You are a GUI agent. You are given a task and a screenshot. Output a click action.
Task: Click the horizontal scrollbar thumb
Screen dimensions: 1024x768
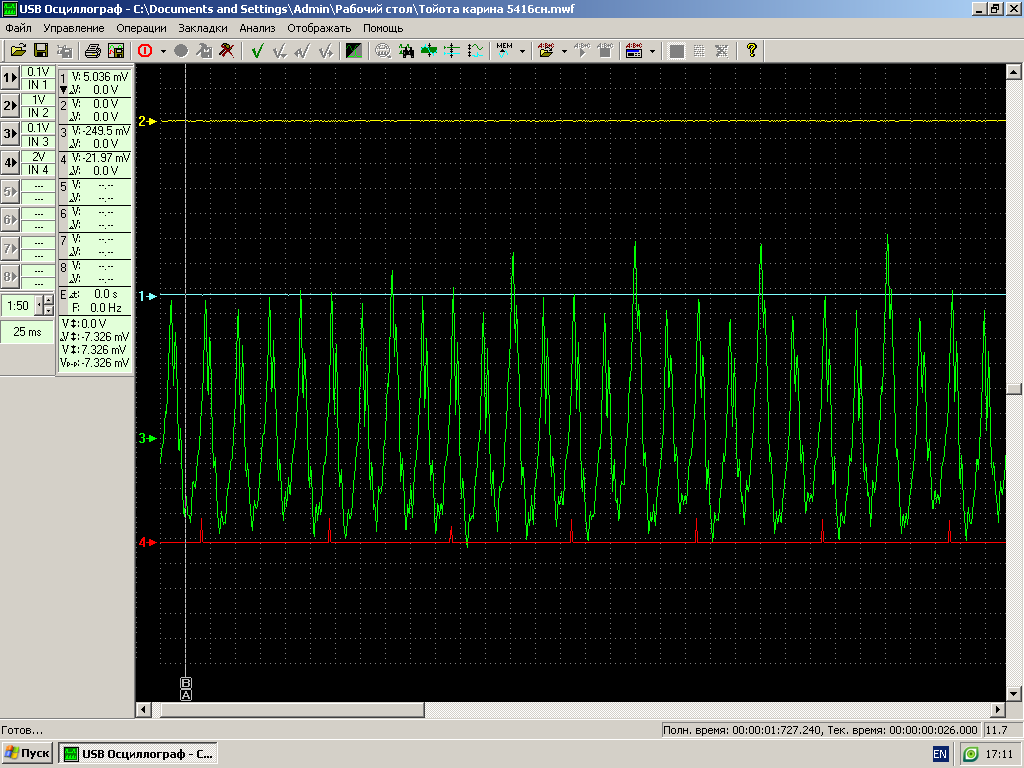pyautogui.click(x=293, y=709)
